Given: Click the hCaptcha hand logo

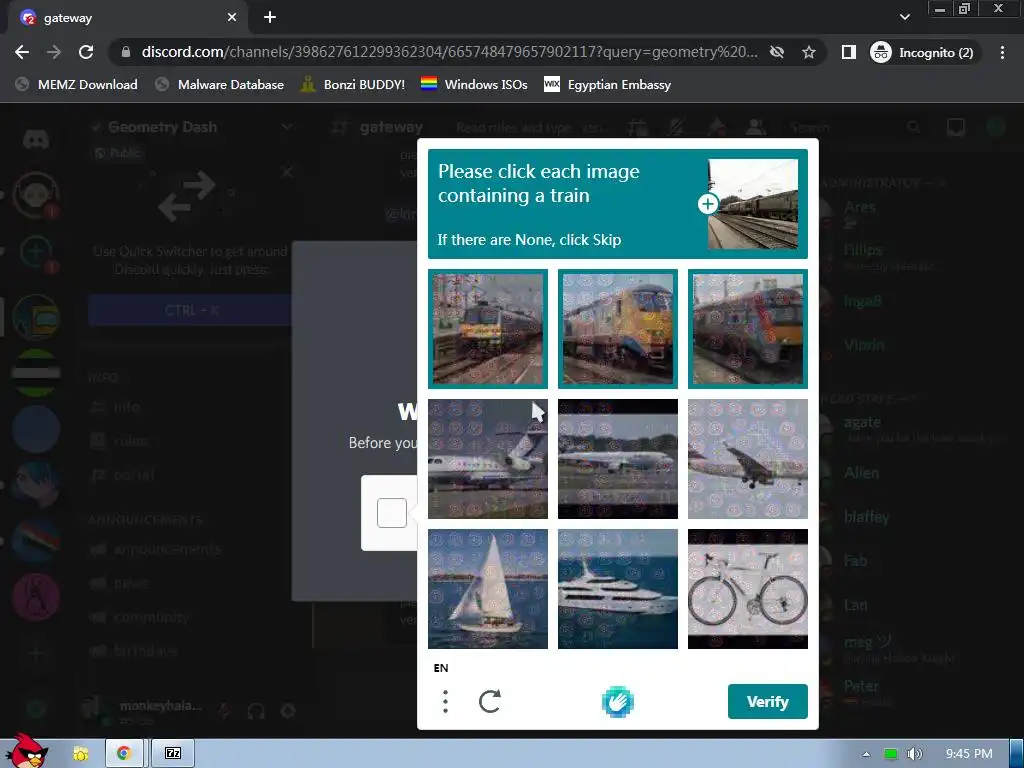Looking at the screenshot, I should 617,702.
